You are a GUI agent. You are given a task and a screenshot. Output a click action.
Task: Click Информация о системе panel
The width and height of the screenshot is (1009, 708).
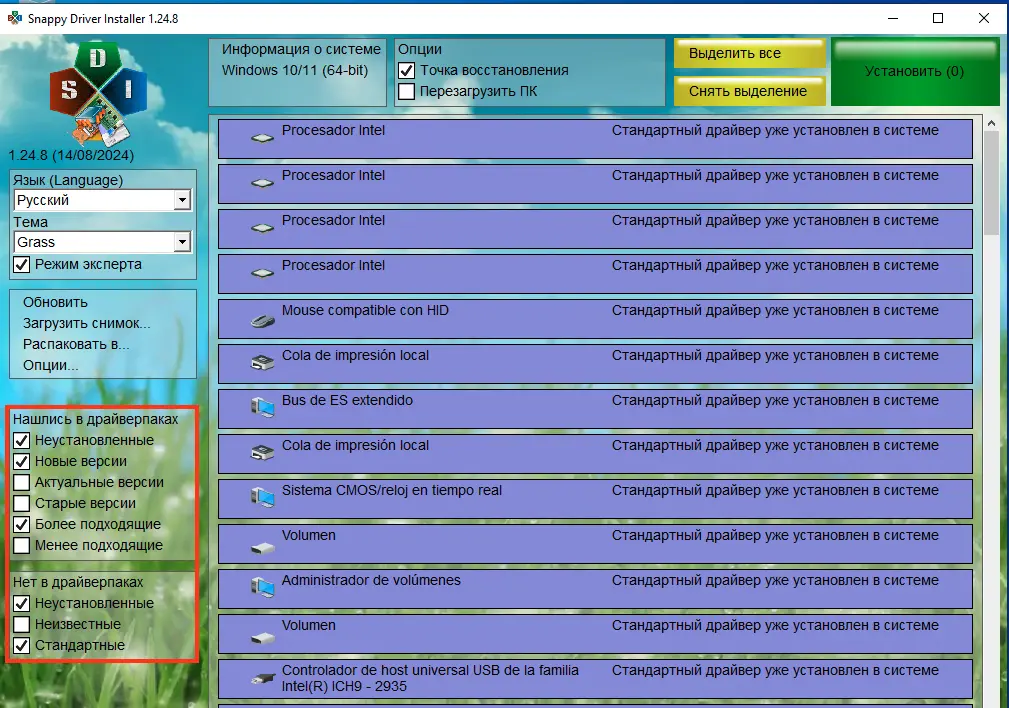(x=297, y=71)
